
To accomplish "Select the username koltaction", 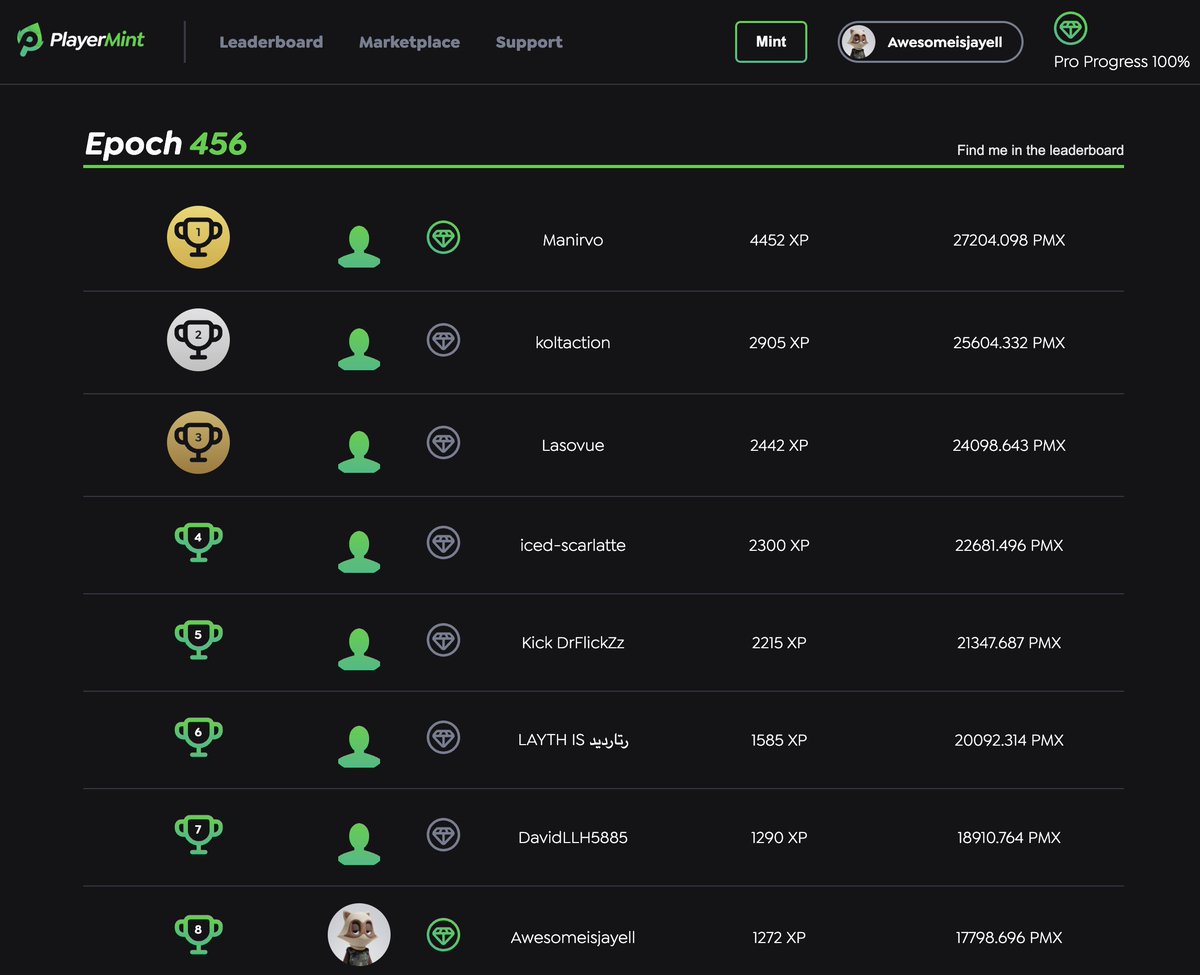I will [x=573, y=342].
